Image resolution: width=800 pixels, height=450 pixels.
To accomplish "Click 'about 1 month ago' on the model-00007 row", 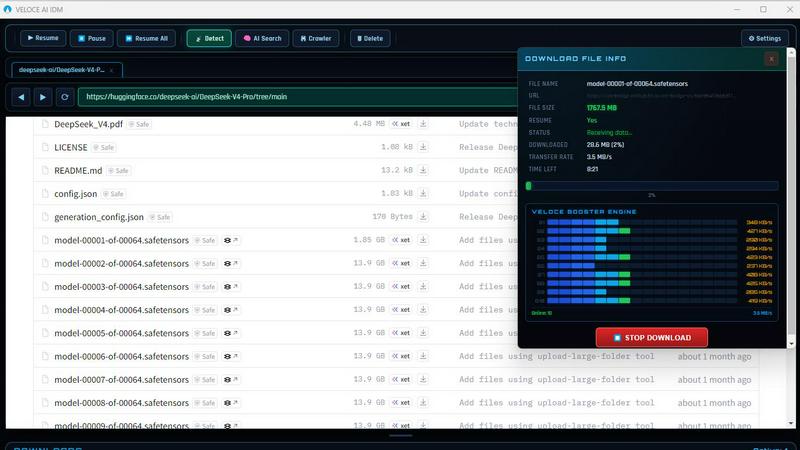I will click(714, 380).
